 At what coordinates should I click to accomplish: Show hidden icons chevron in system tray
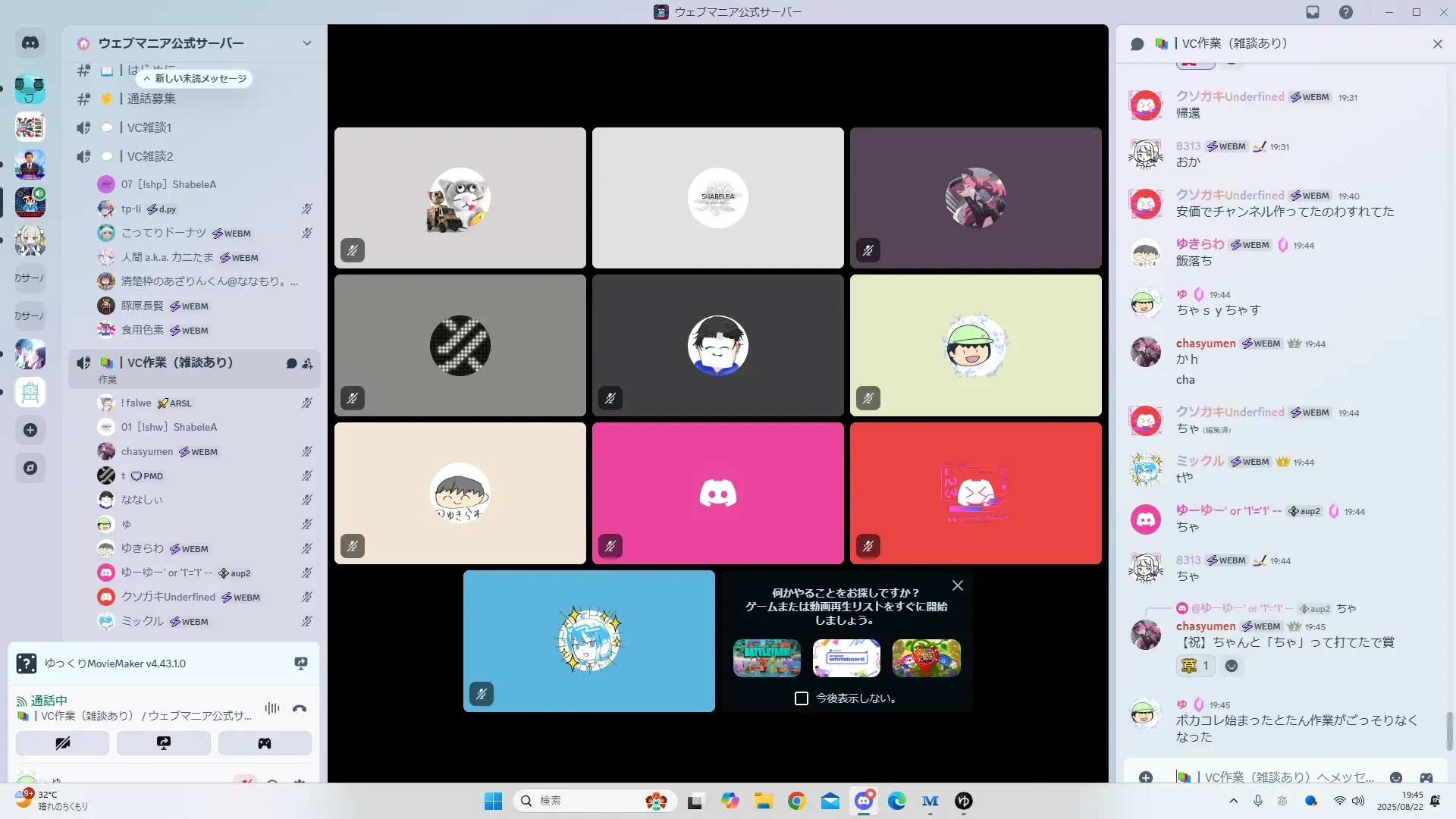pyautogui.click(x=1234, y=801)
